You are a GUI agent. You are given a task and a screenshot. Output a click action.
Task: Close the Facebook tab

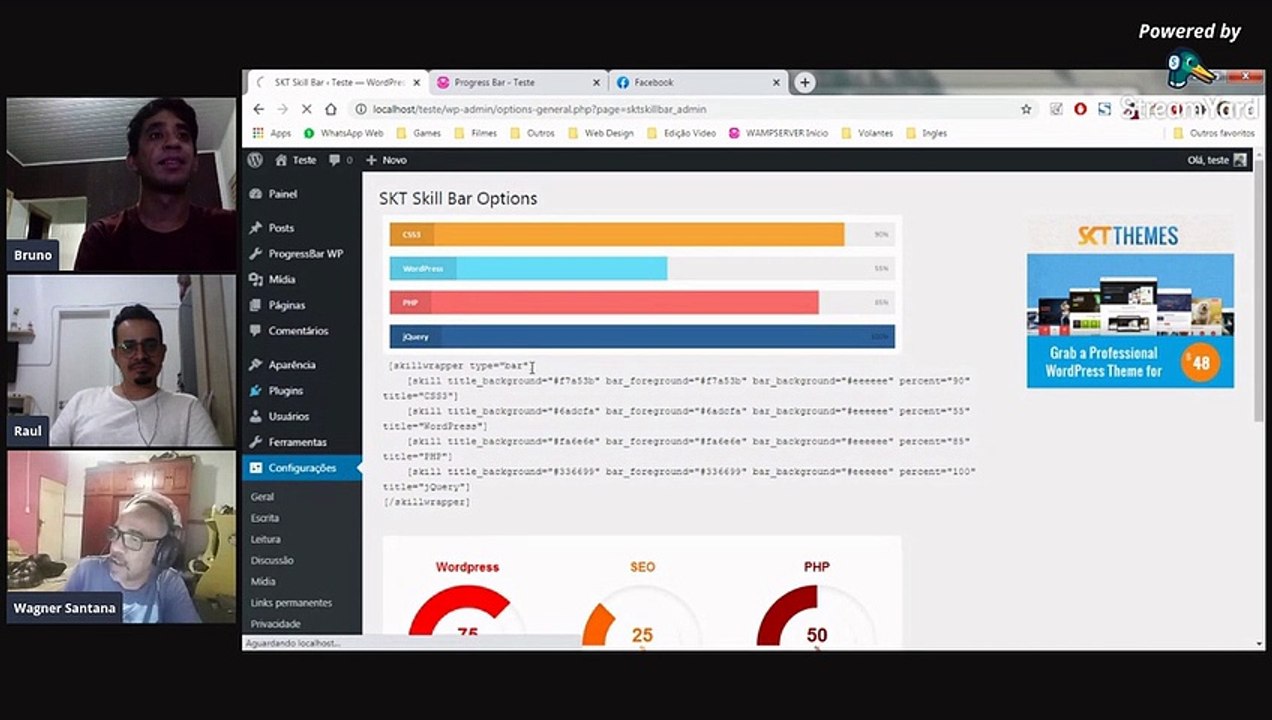(x=776, y=83)
